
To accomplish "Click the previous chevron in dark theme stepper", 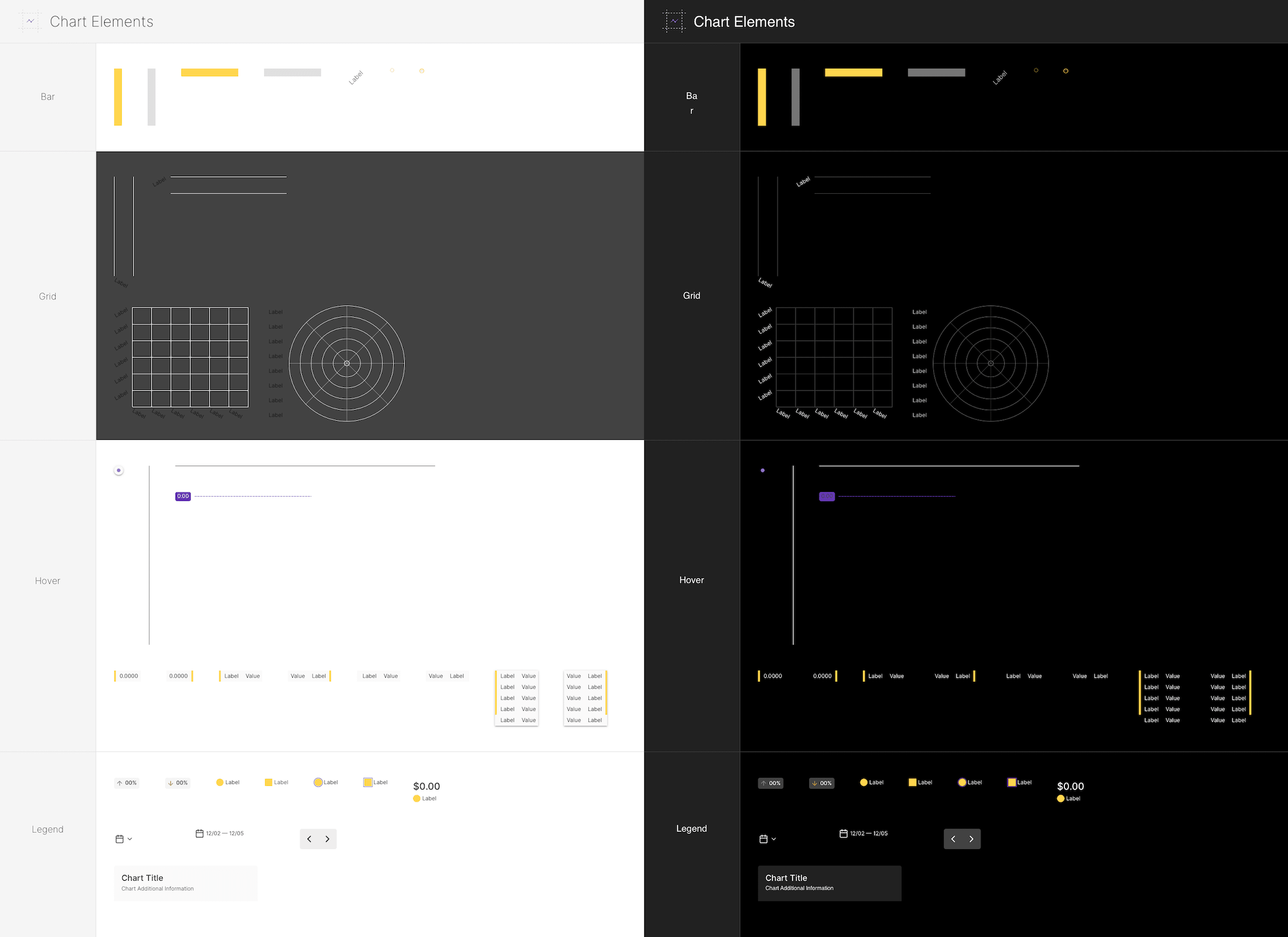I will pos(953,839).
